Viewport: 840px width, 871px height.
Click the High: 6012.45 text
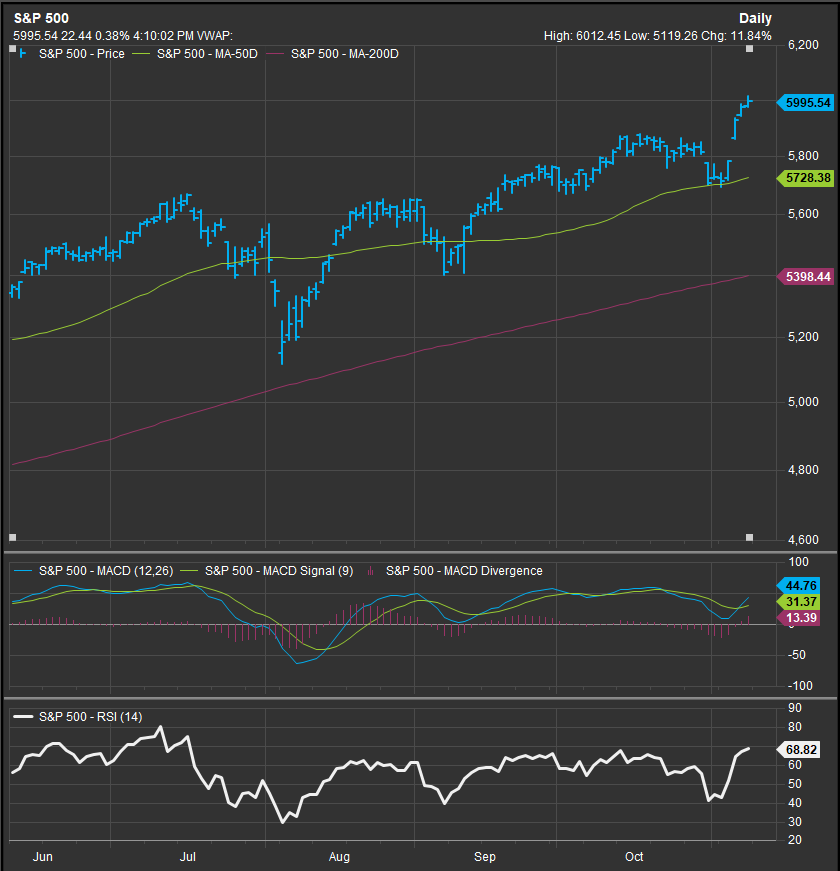tap(582, 36)
